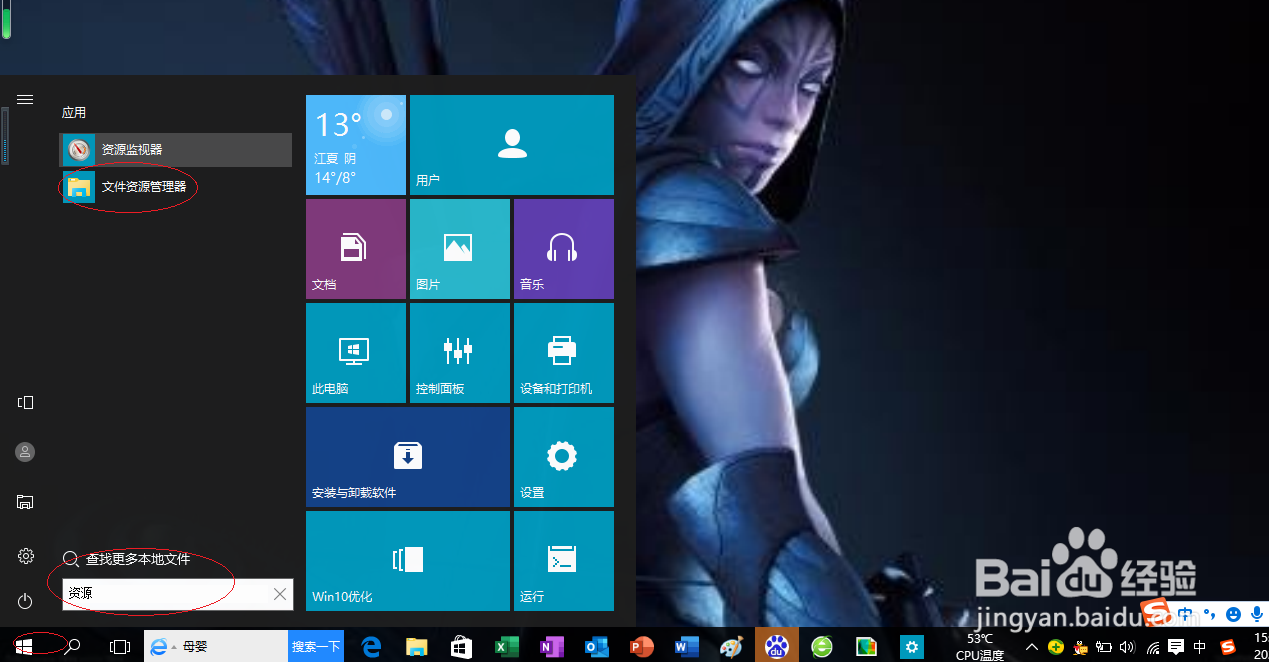
Task: Open green 360 browser icon on taskbar
Action: click(x=821, y=647)
